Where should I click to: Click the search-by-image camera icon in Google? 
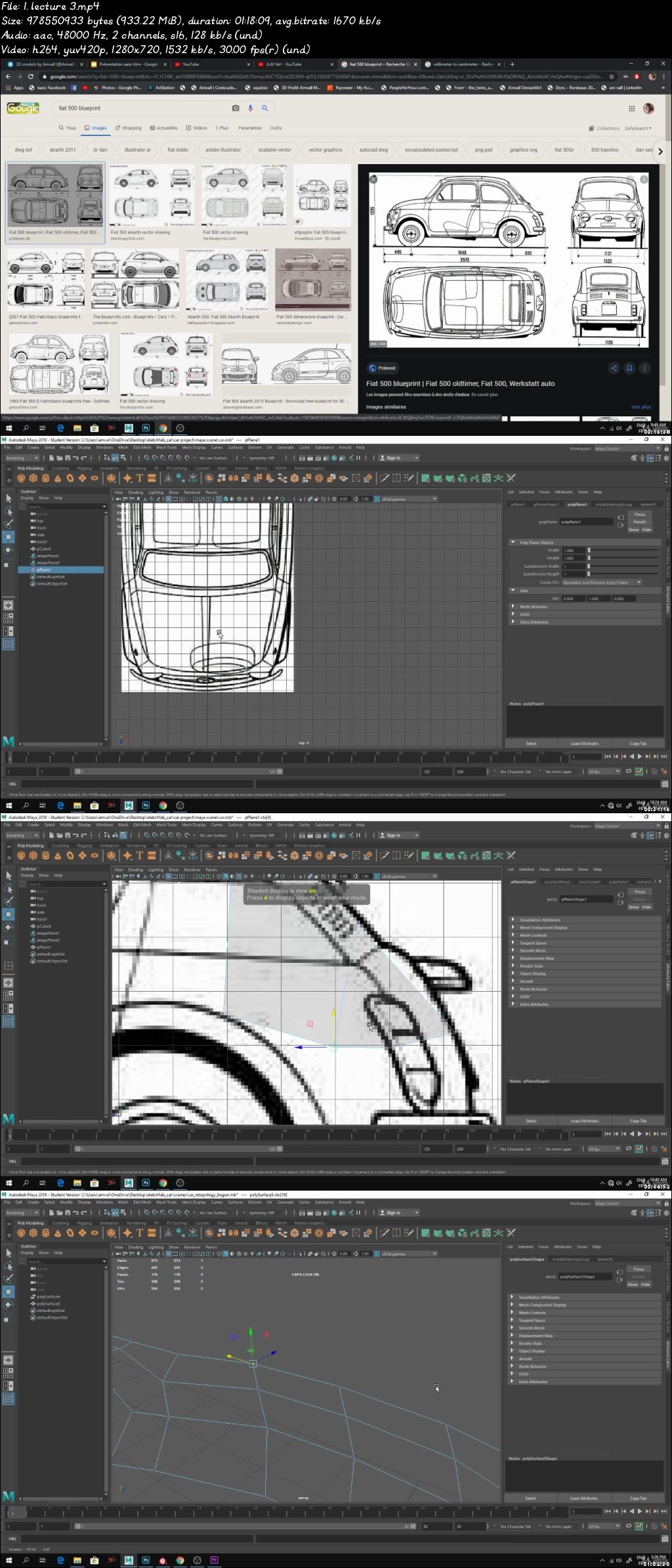click(x=236, y=108)
